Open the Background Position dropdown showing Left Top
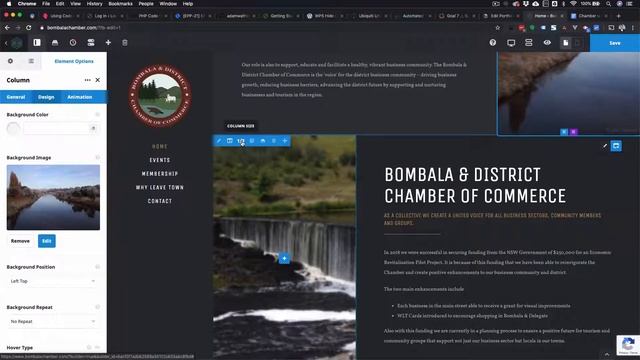Image resolution: width=640 pixels, height=360 pixels. tap(53, 281)
